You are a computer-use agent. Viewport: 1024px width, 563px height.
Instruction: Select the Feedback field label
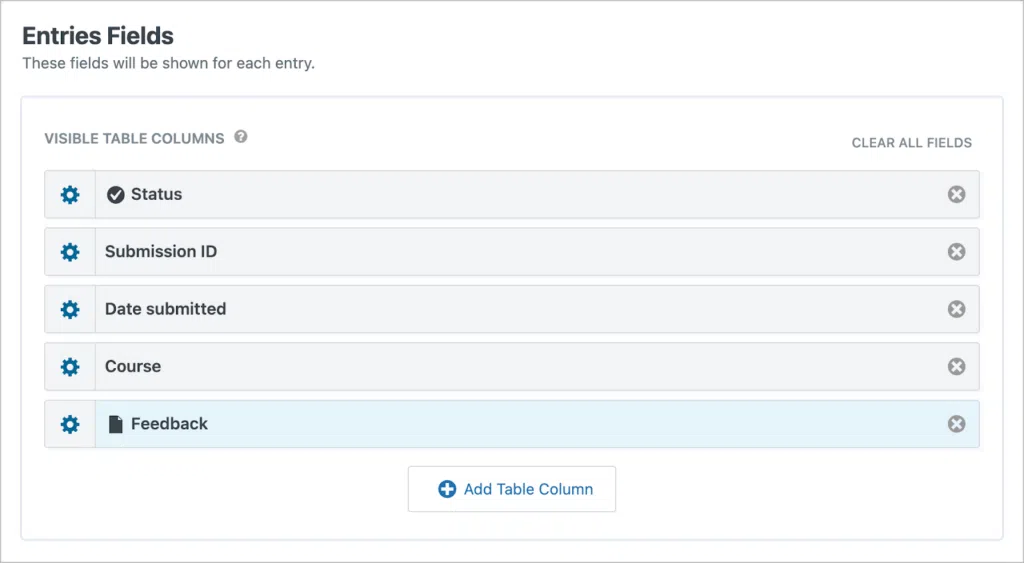pyautogui.click(x=169, y=424)
